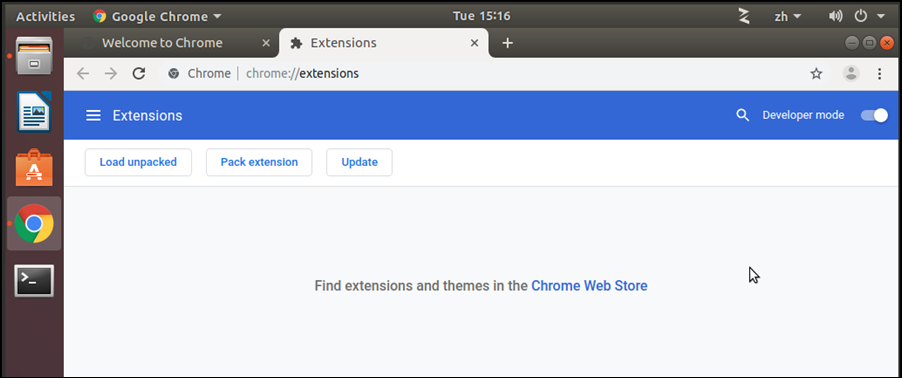Turn off the Developer mode toggle

874,116
